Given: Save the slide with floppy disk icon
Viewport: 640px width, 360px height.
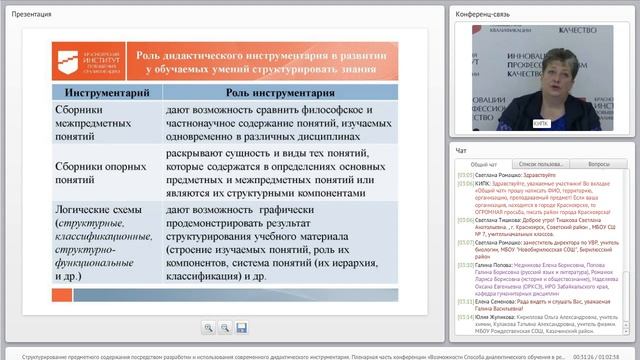Looking at the screenshot, I should click(242, 328).
